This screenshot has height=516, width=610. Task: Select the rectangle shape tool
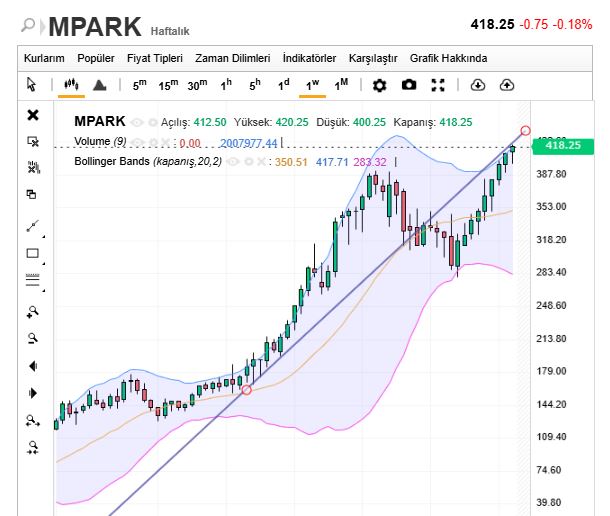tap(32, 253)
